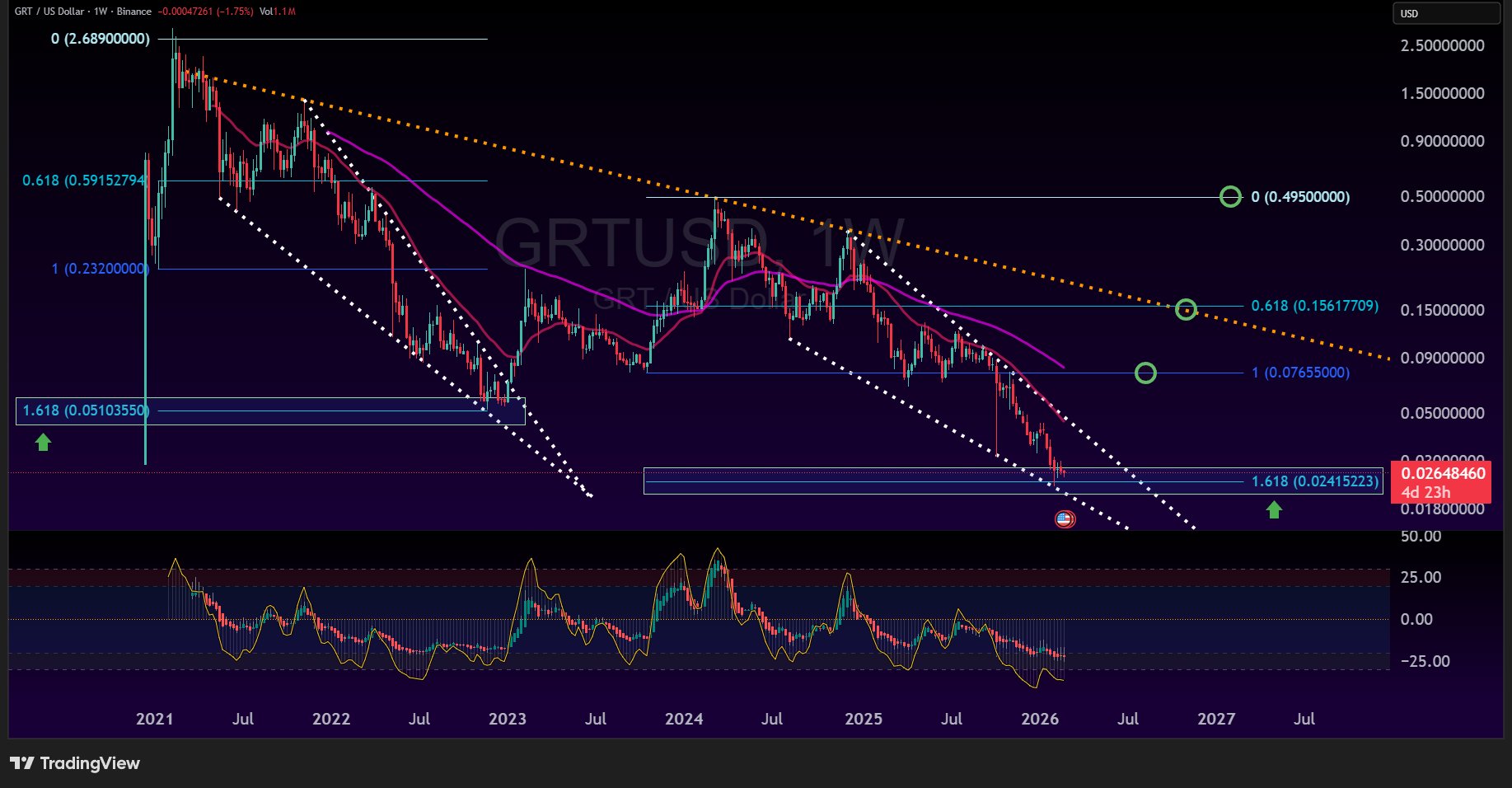Click green up arrow below 0.02415223 box
The width and height of the screenshot is (1512, 788).
click(1274, 511)
